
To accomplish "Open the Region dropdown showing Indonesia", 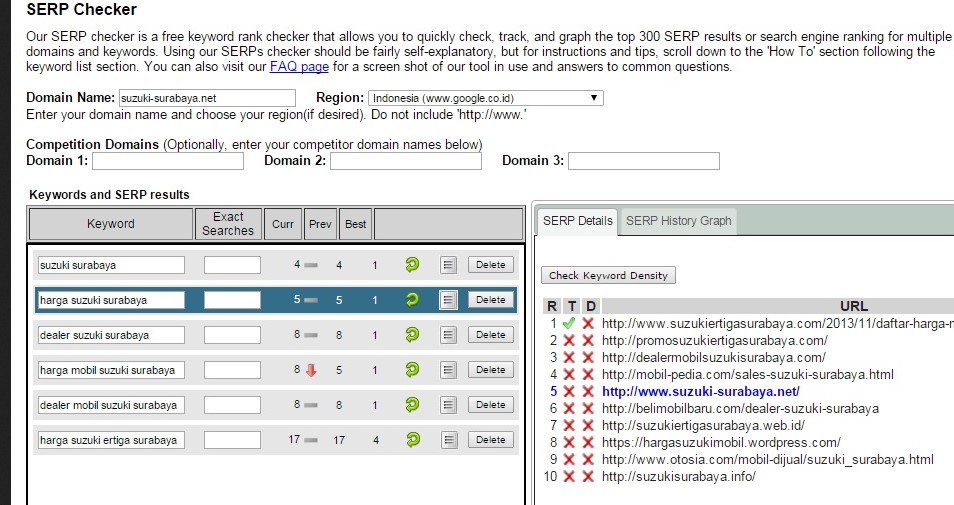I will (x=486, y=98).
